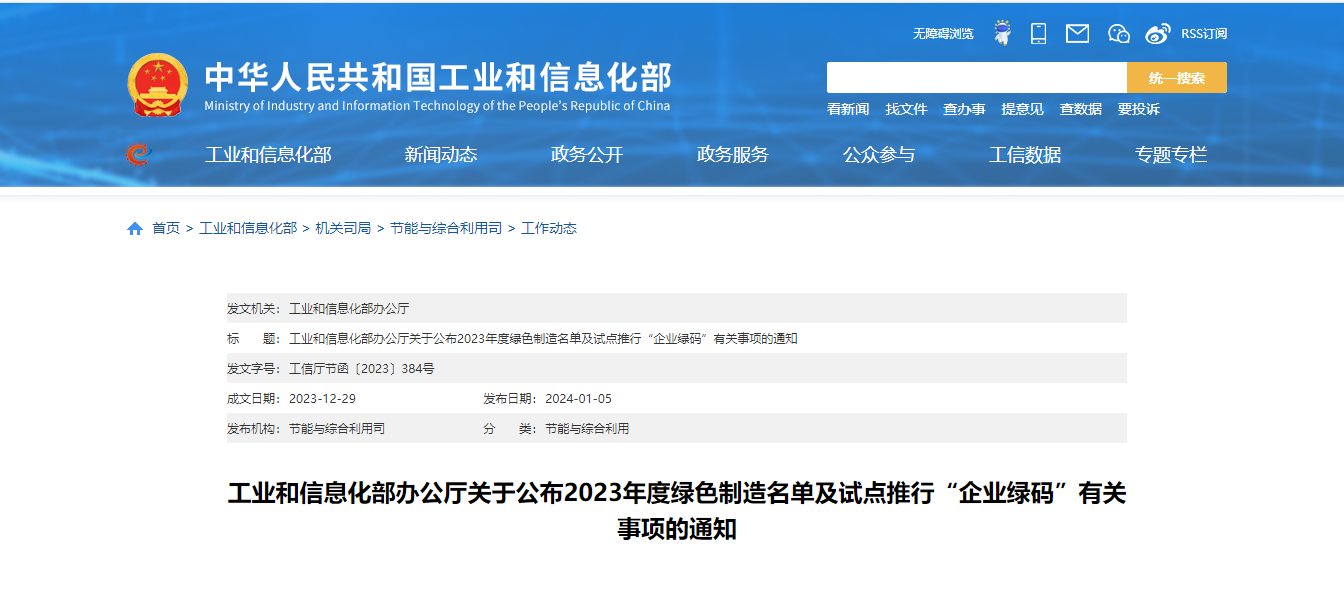The height and width of the screenshot is (599, 1344).
Task: Click the email envelope icon
Action: 1077,33
